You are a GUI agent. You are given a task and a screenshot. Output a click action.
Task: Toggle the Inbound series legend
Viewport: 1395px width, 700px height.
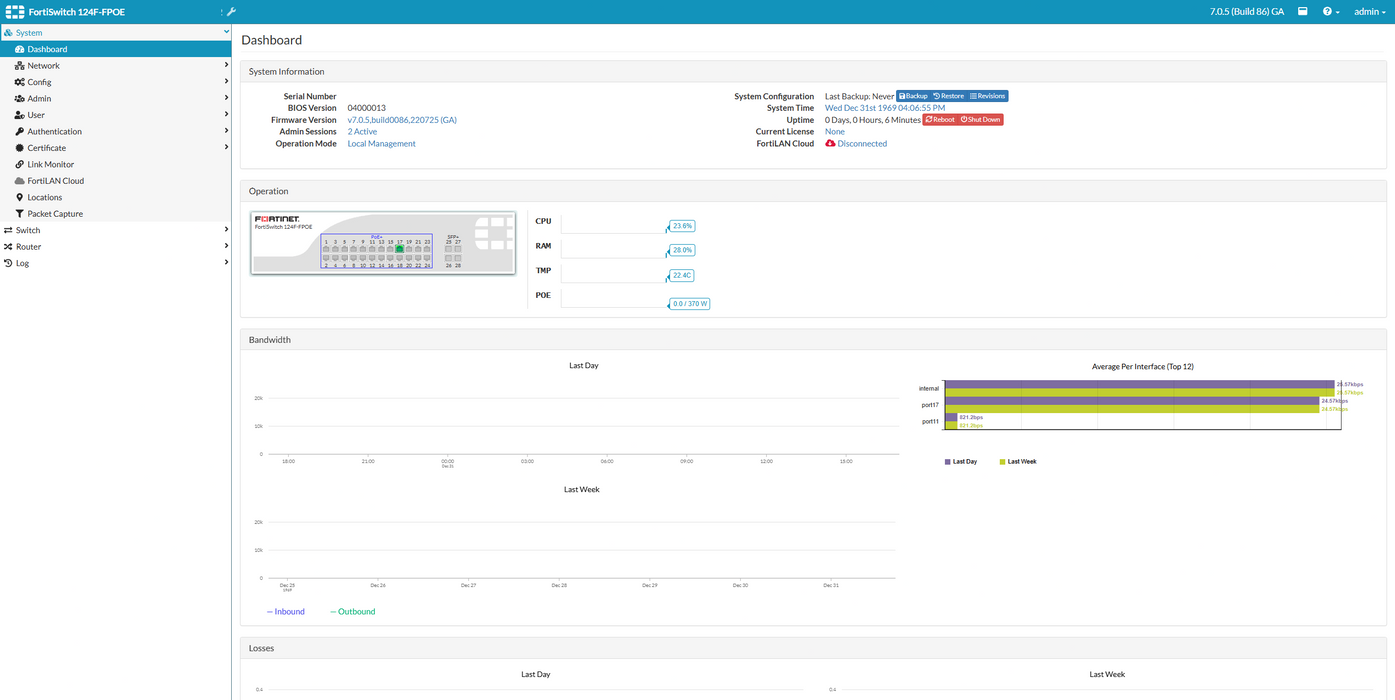click(285, 611)
